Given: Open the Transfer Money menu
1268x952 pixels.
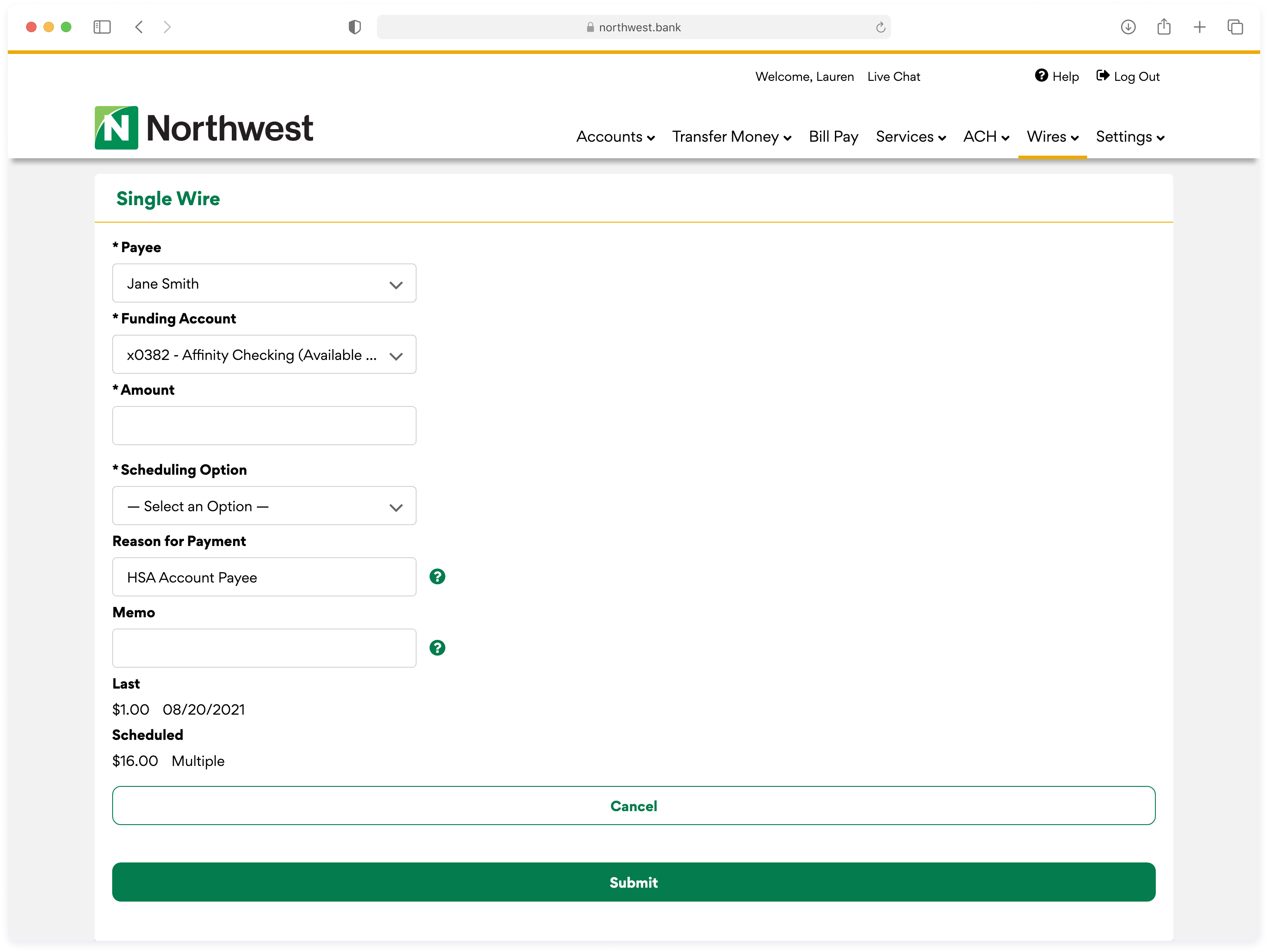Looking at the screenshot, I should [x=731, y=137].
